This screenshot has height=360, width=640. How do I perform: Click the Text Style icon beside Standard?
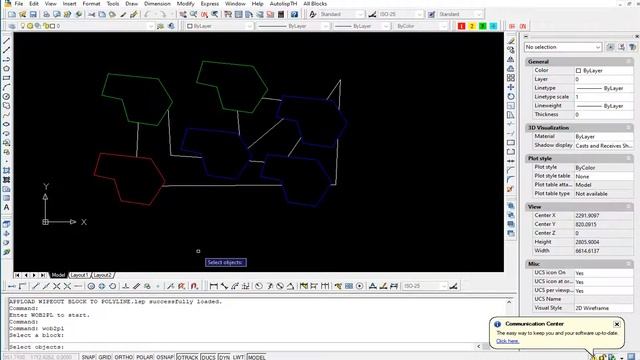(x=313, y=14)
